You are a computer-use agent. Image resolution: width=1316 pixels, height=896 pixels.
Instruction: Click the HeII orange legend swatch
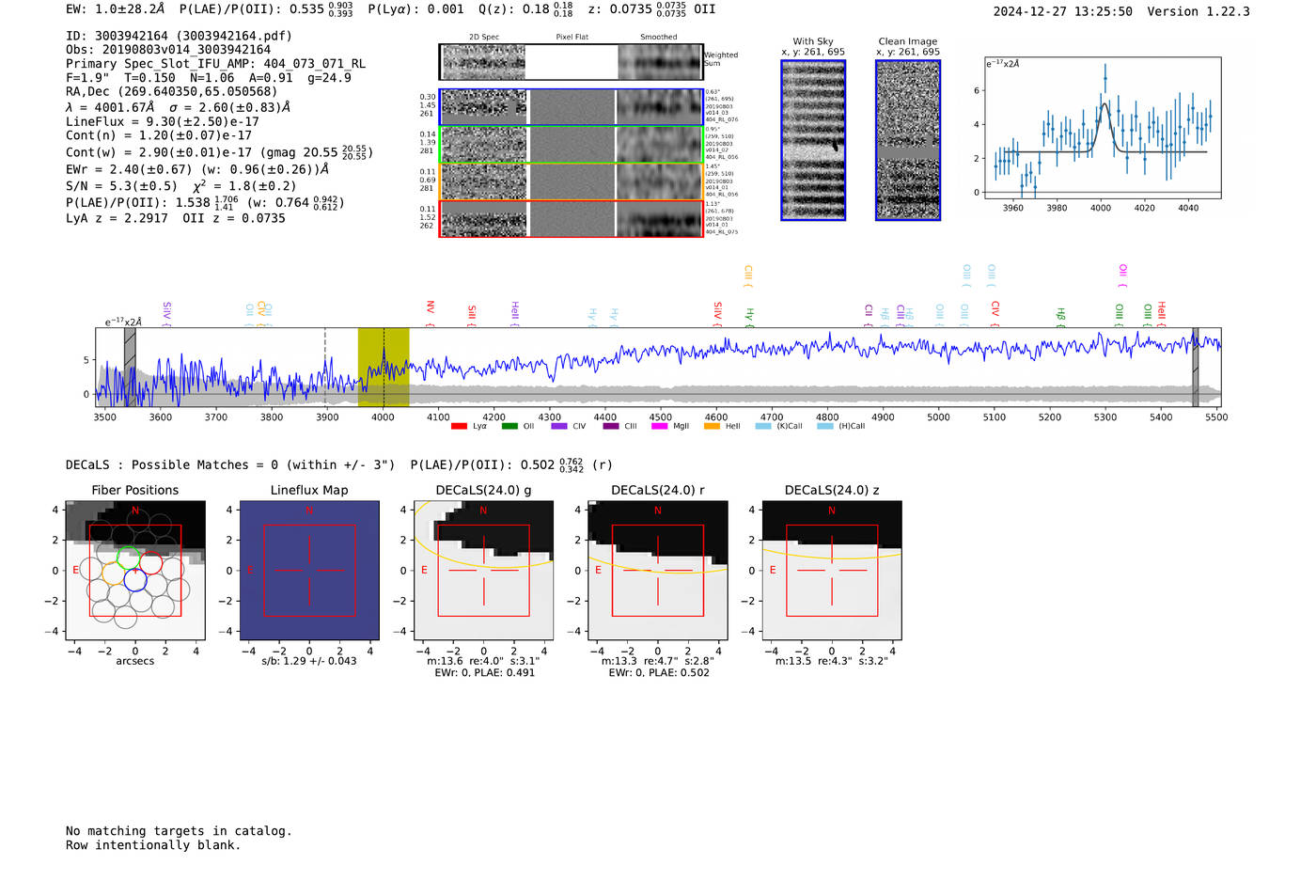(712, 426)
